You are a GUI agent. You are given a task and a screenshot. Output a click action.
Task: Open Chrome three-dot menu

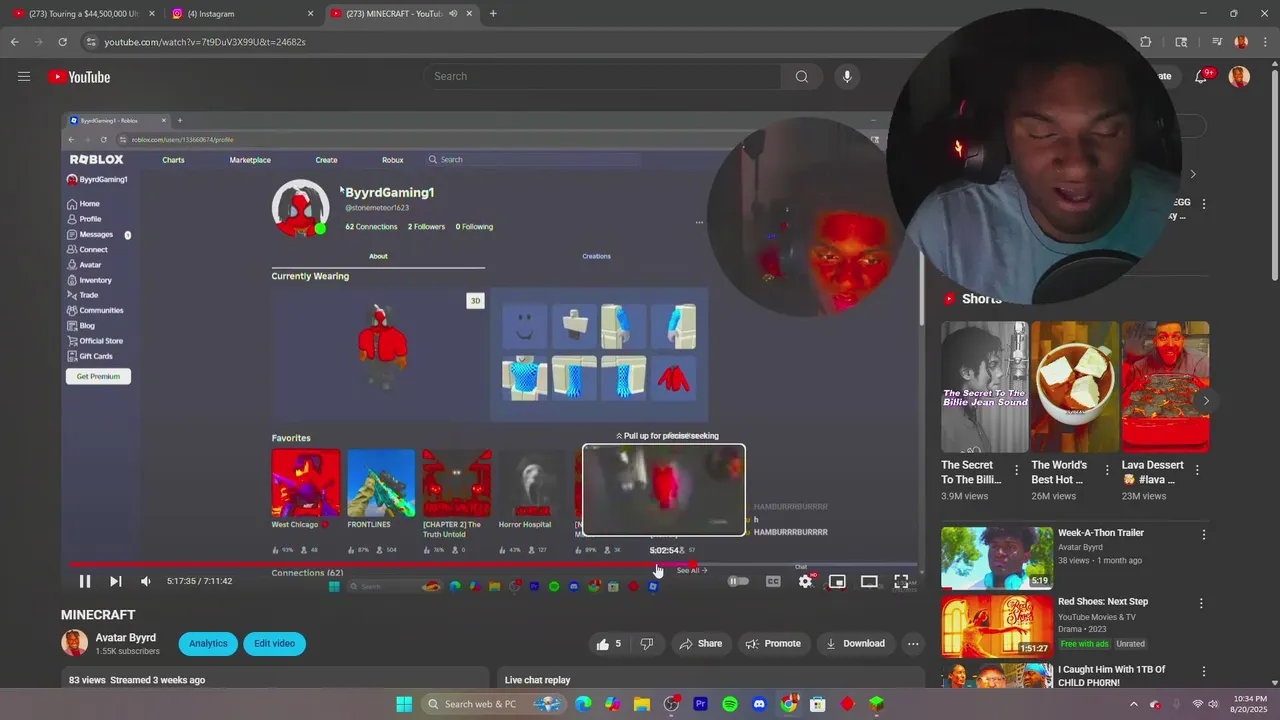pyautogui.click(x=1266, y=42)
